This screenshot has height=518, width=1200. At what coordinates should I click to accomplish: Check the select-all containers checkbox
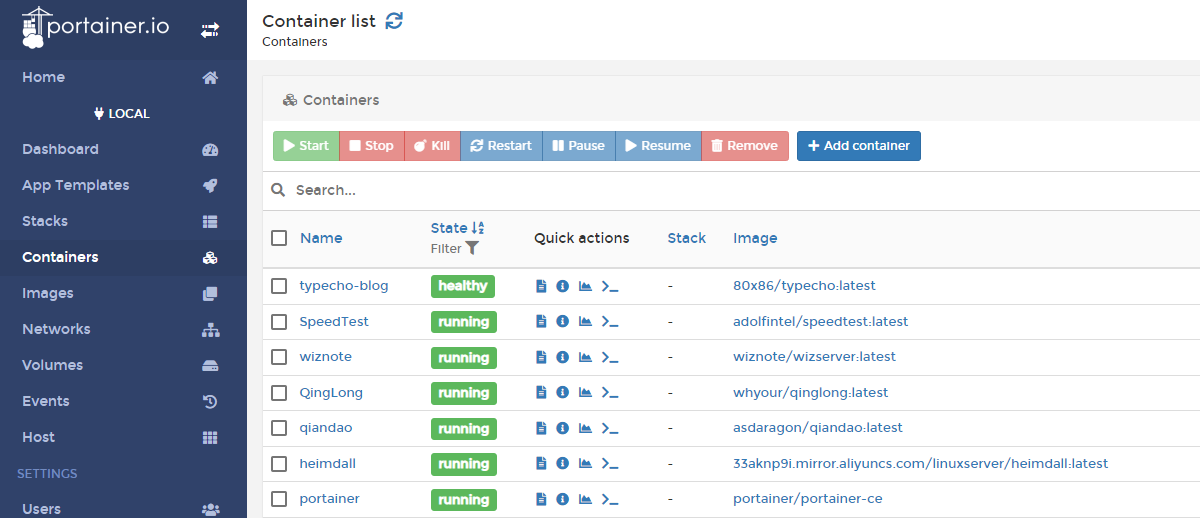279,238
